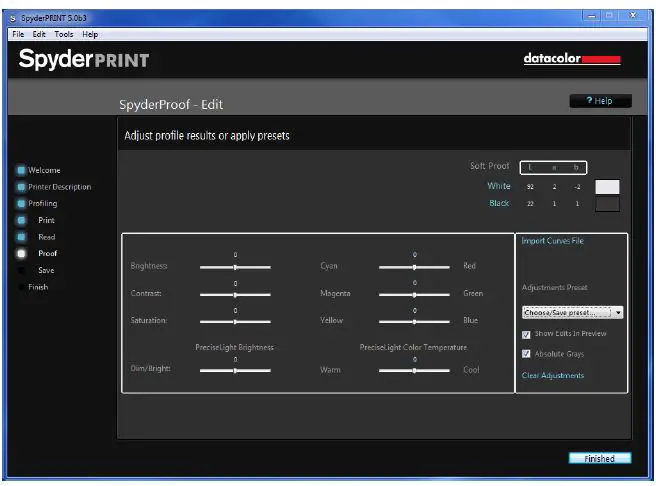Go to the Profiling step
This screenshot has height=486, width=656.
pyautogui.click(x=43, y=204)
